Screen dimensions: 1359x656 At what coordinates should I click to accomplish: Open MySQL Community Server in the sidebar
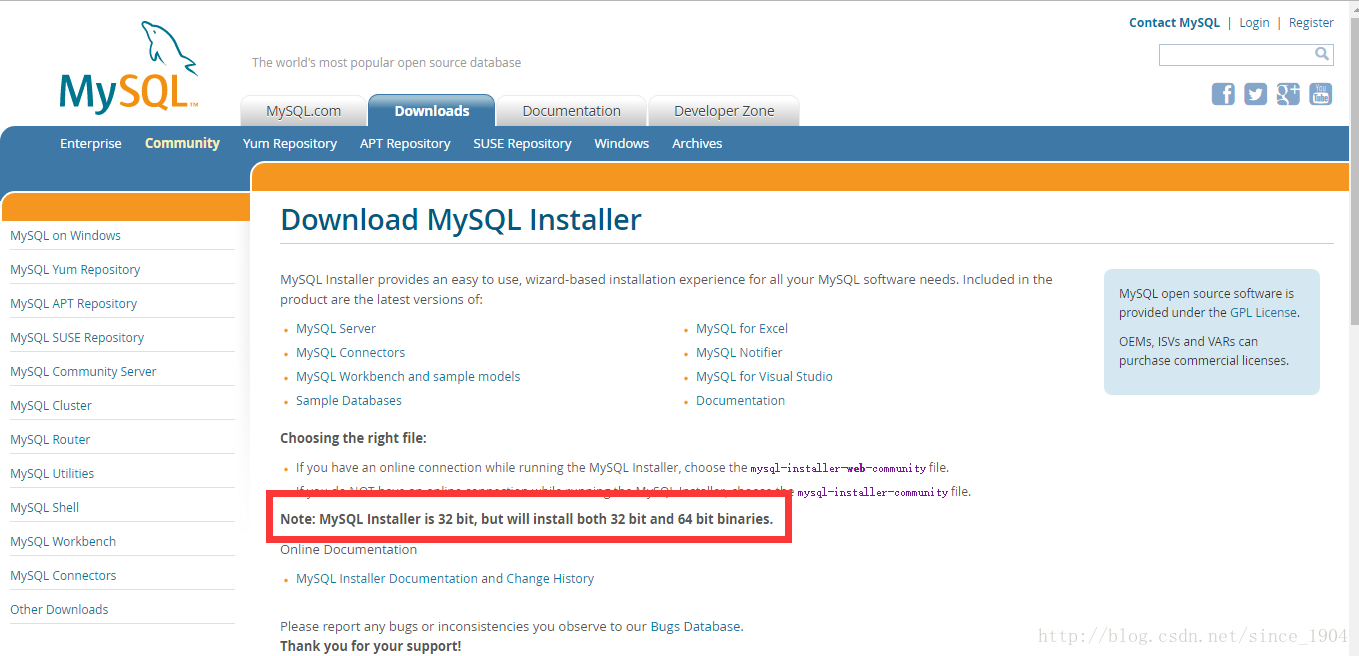[x=83, y=372]
